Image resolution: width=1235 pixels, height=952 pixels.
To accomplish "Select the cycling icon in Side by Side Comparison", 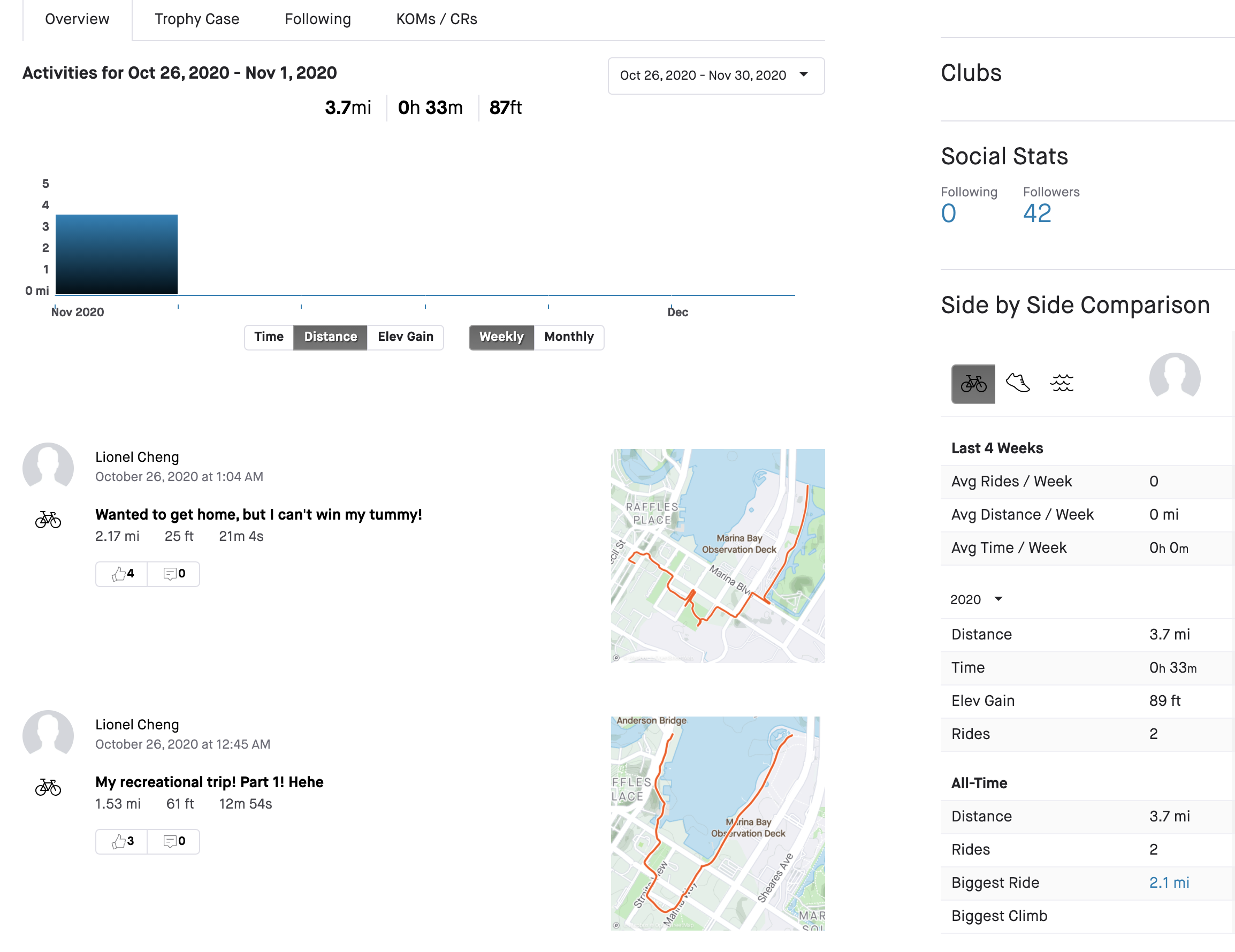I will tap(973, 384).
